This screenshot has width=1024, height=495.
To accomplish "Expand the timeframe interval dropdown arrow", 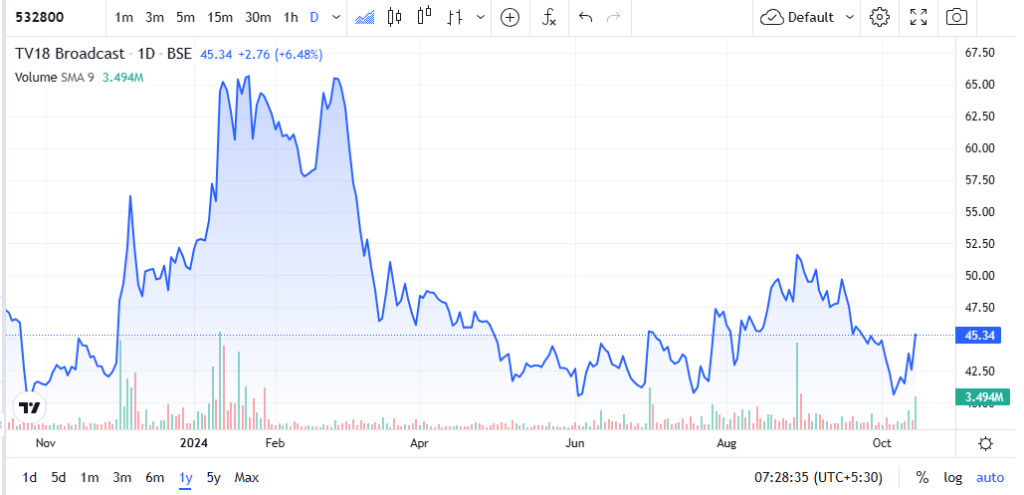I will pyautogui.click(x=336, y=18).
